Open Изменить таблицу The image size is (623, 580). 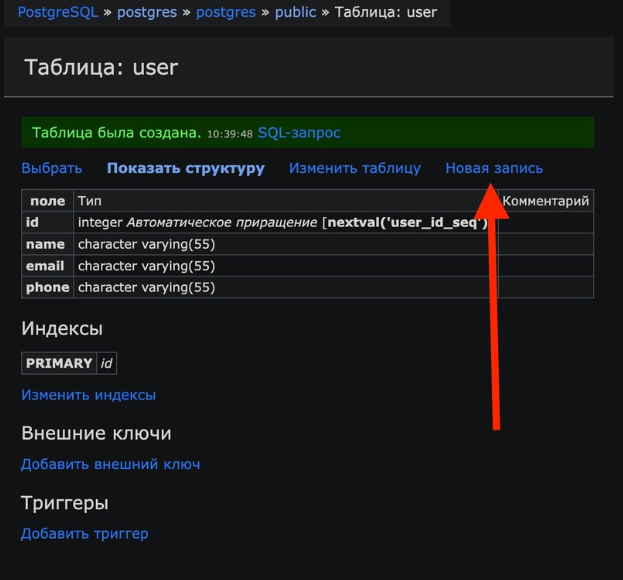[355, 168]
